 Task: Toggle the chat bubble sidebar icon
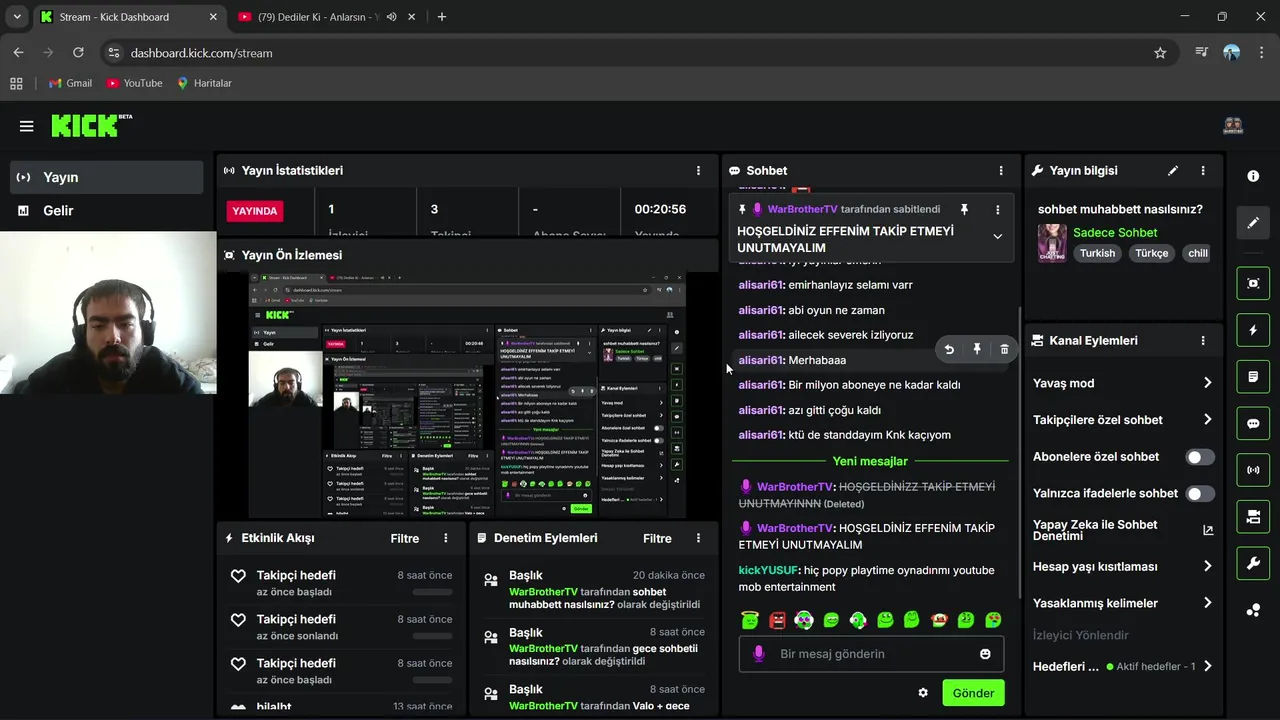click(x=1253, y=423)
